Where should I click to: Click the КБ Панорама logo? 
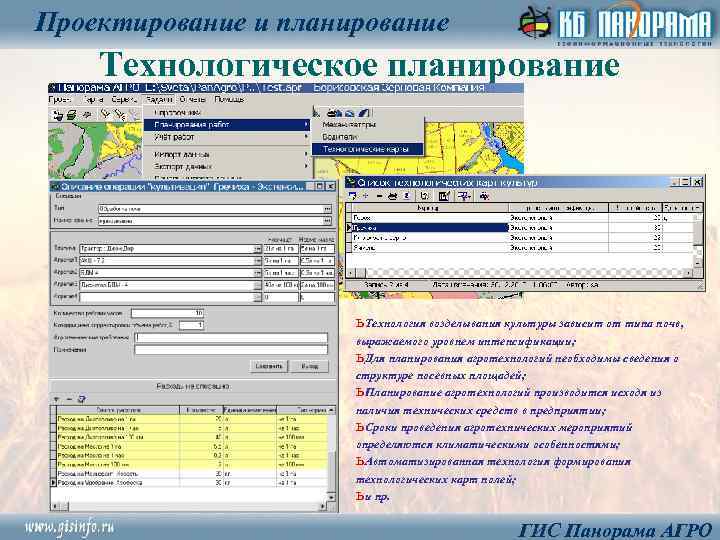pos(615,23)
